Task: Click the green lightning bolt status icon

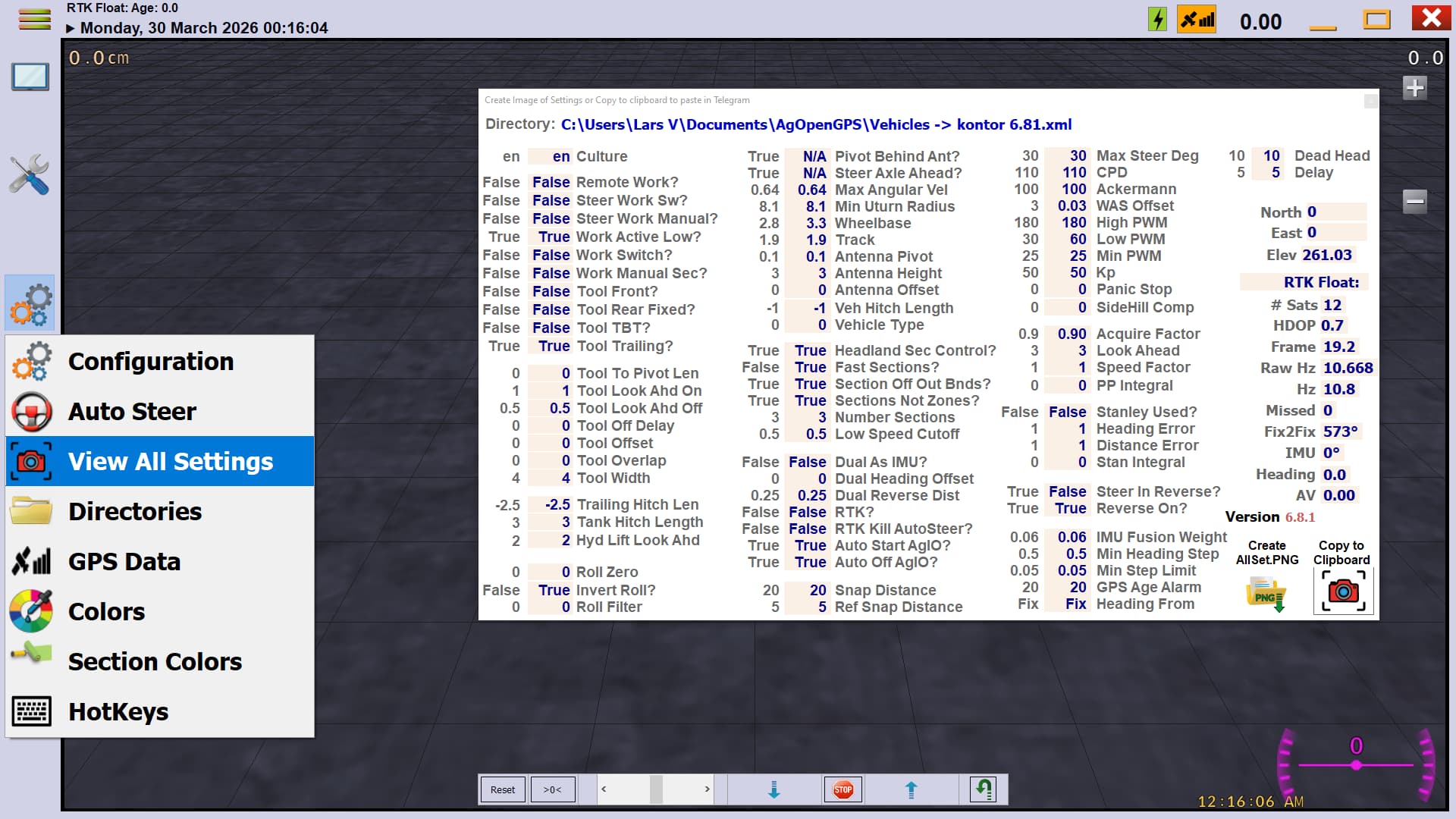Action: coord(1157,19)
